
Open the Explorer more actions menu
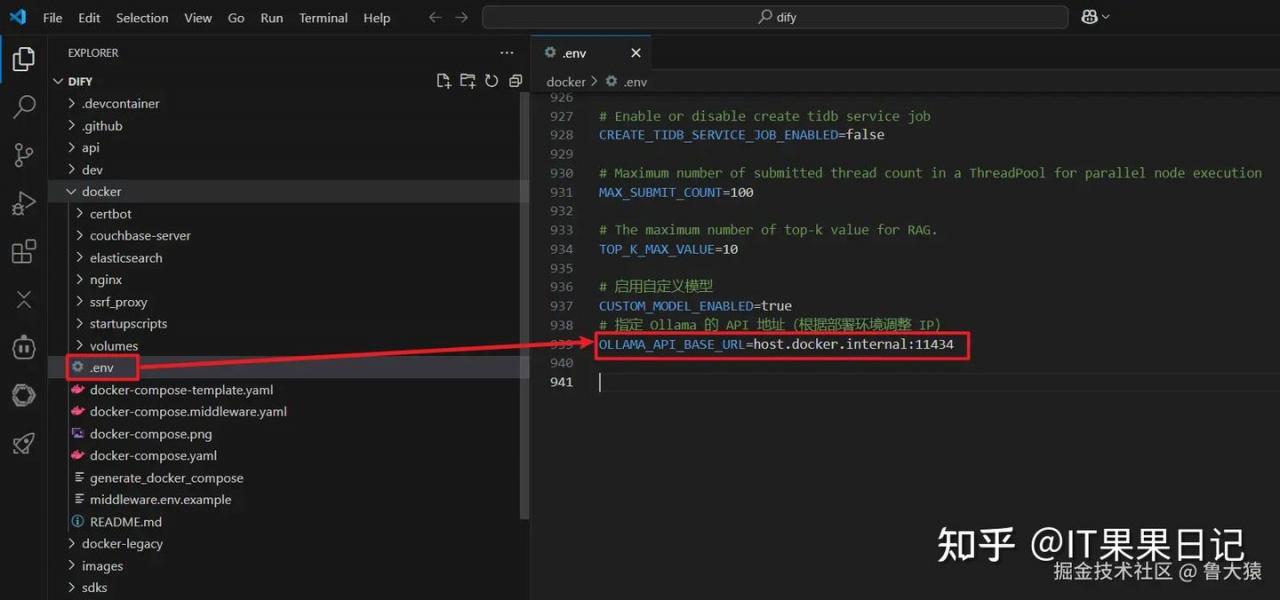pos(507,53)
